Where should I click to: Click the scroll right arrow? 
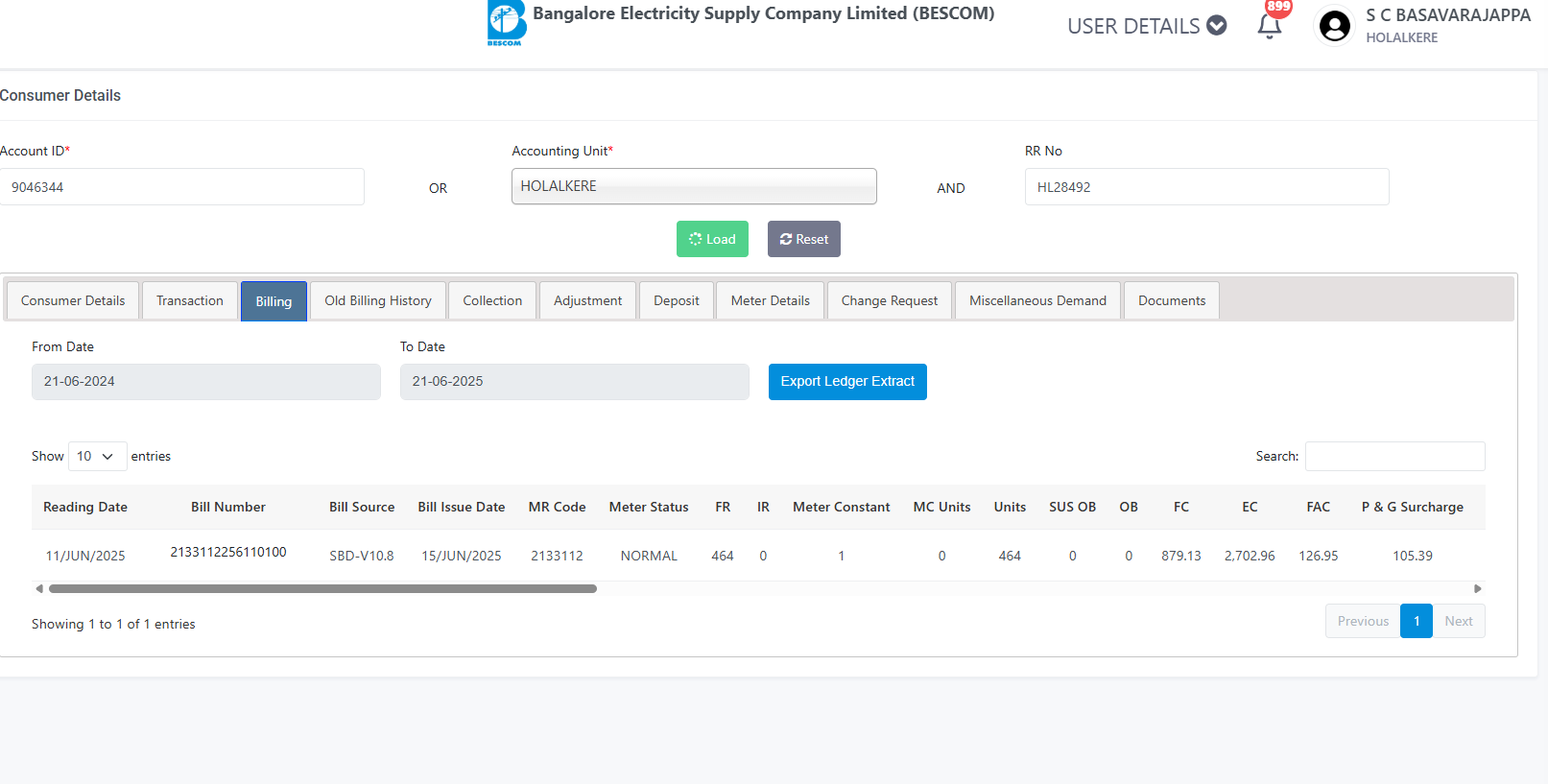point(1478,588)
